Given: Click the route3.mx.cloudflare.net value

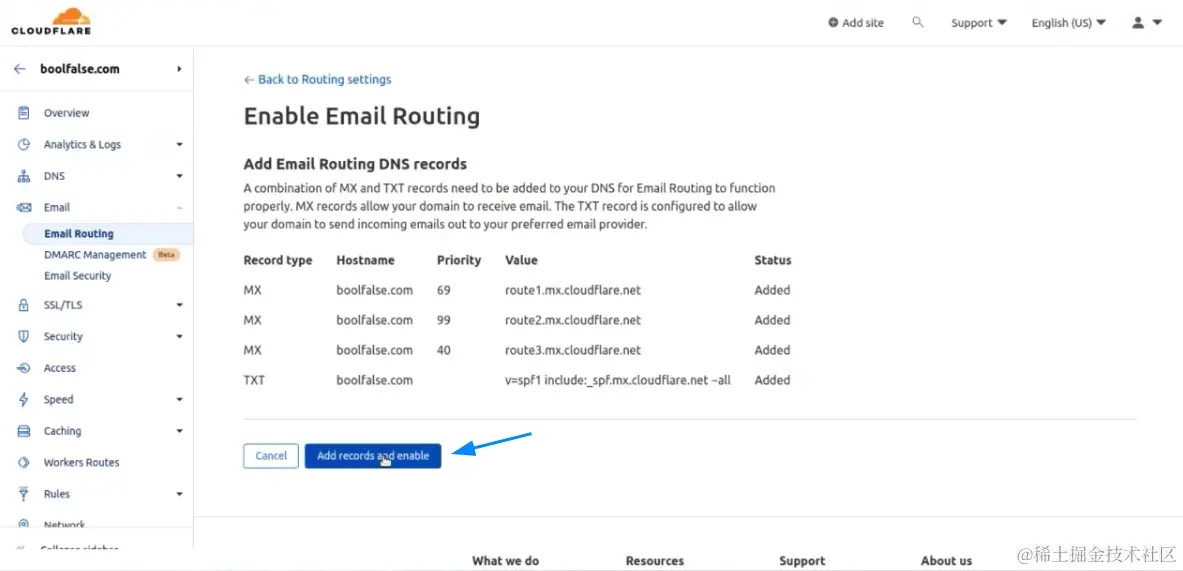Looking at the screenshot, I should click(573, 350).
